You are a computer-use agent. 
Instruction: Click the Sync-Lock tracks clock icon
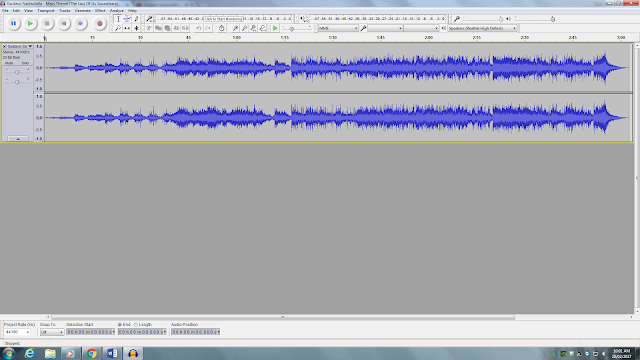[221, 28]
